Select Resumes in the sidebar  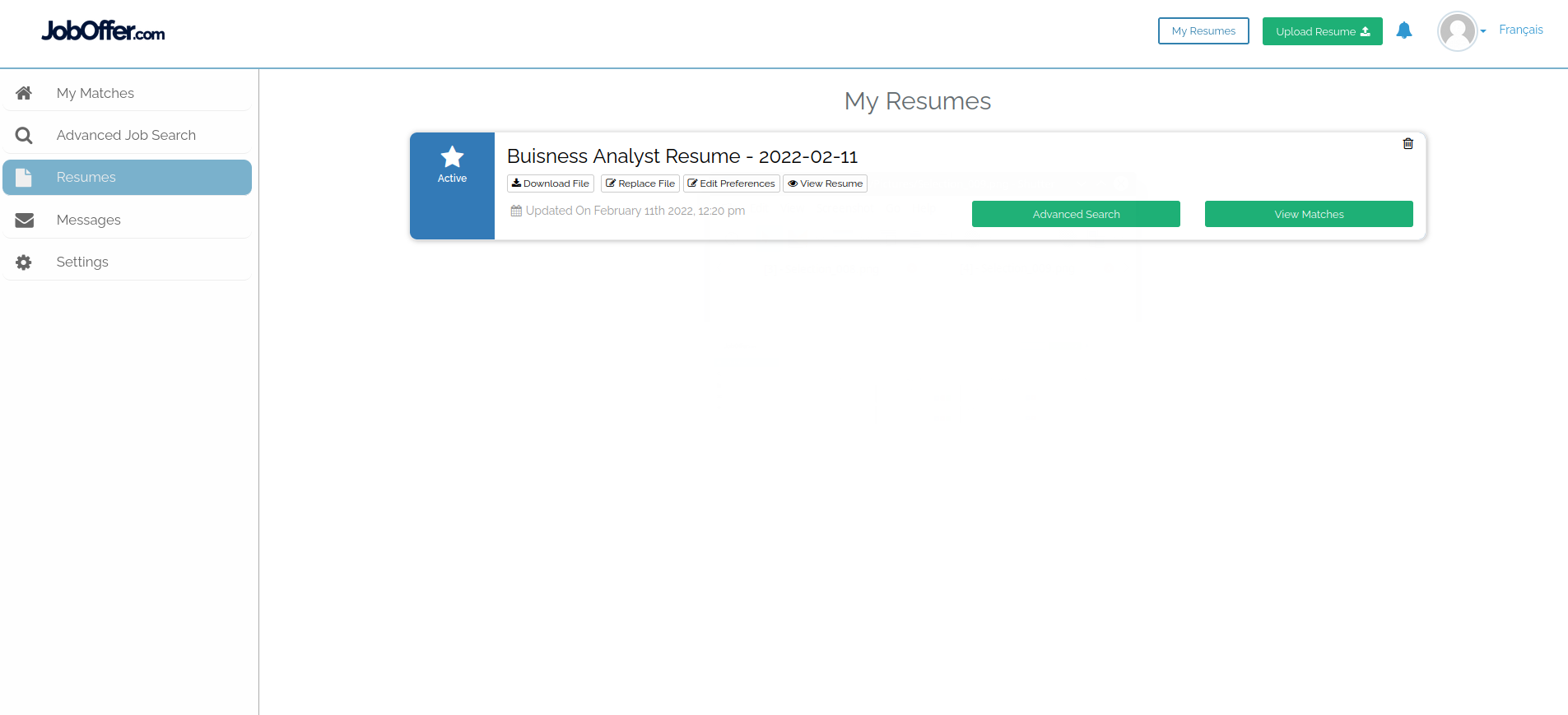pos(127,177)
